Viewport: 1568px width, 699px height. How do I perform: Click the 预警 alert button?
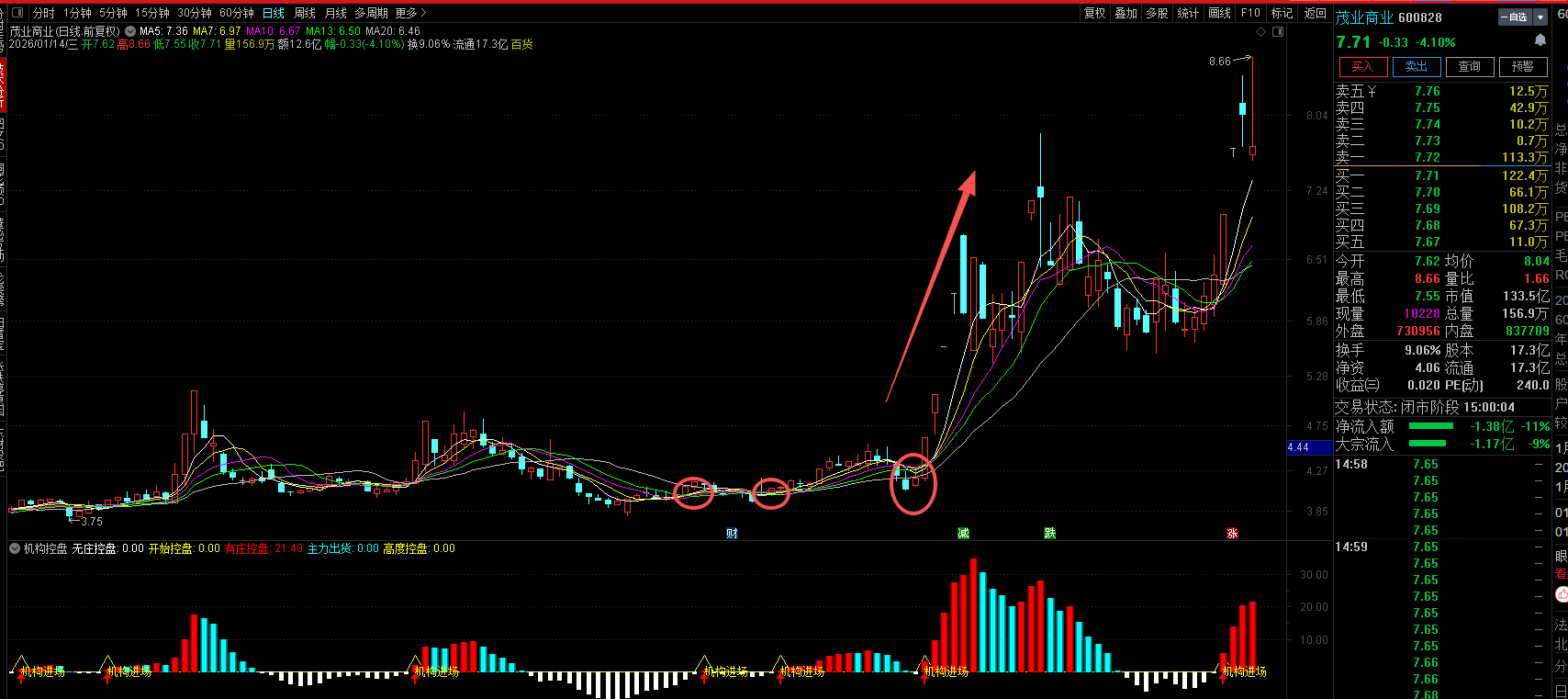coord(1522,66)
